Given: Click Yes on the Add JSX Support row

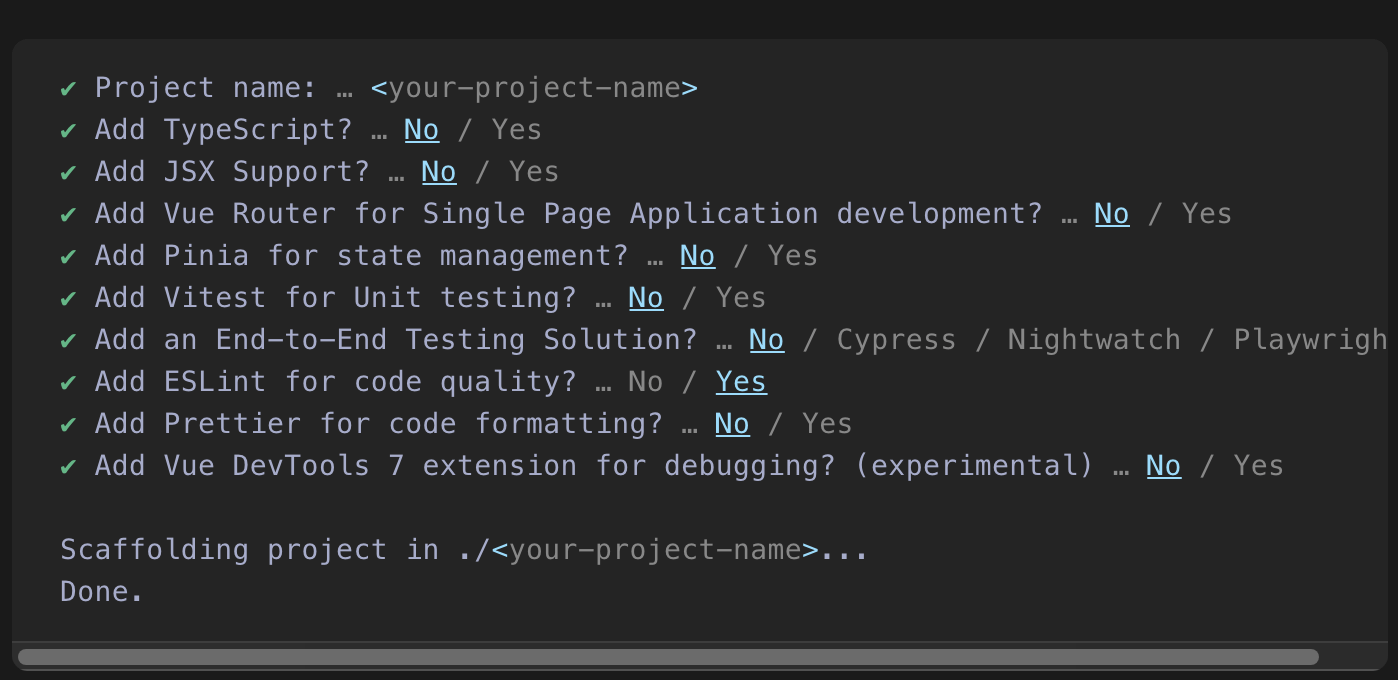Looking at the screenshot, I should coord(534,172).
